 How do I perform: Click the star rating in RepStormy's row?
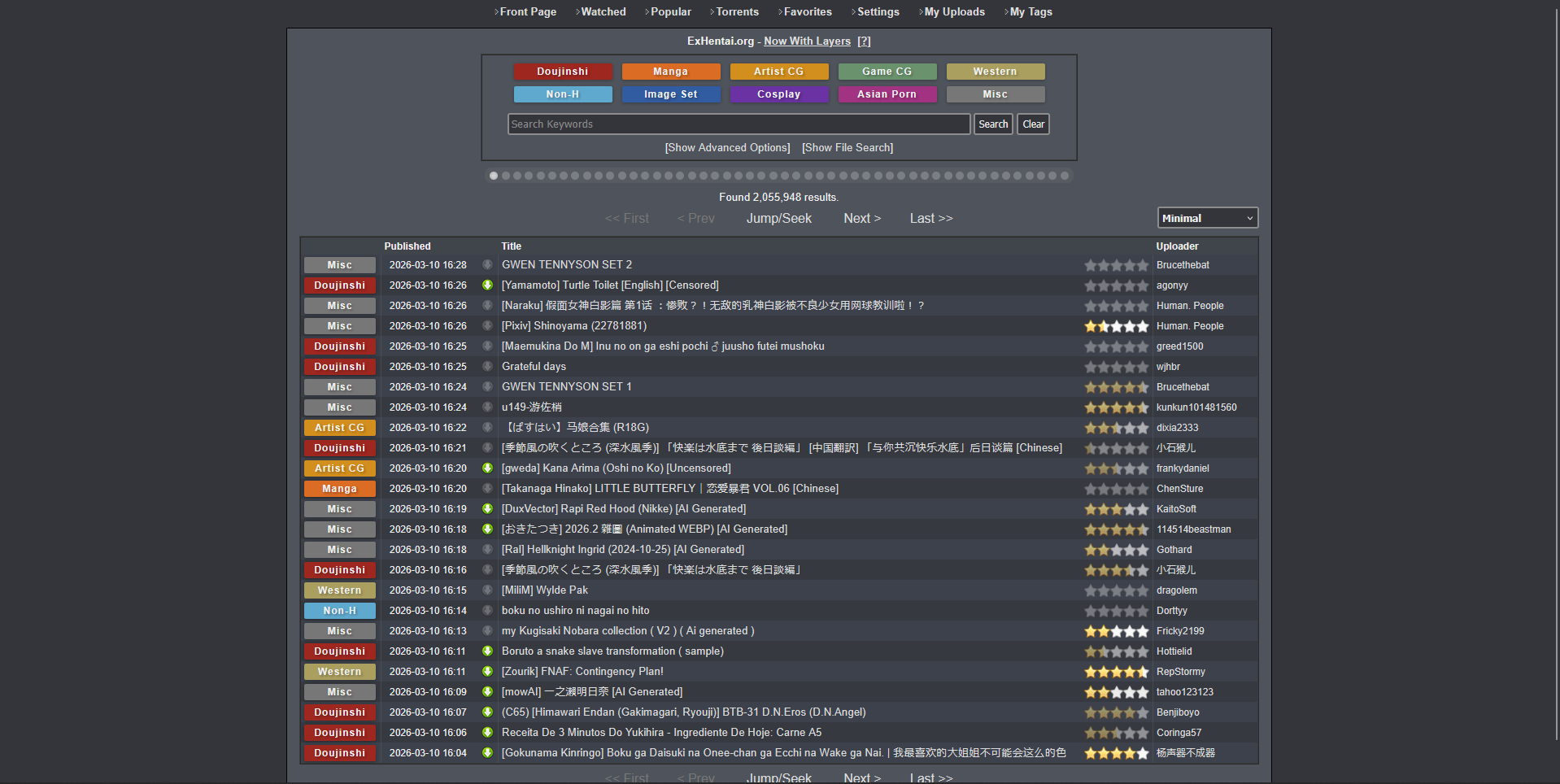(x=1116, y=672)
